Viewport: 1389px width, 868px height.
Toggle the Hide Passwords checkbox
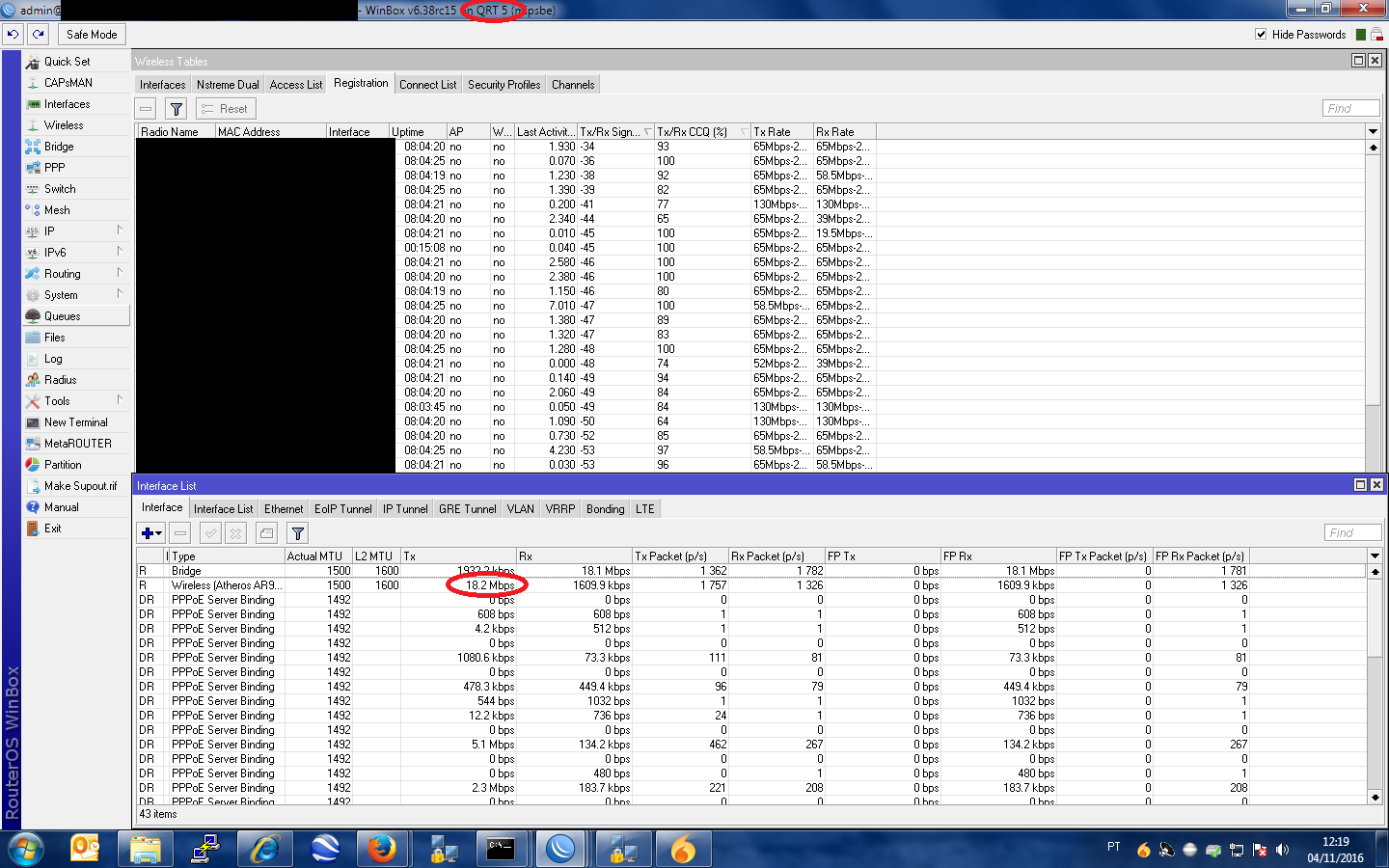1261,34
